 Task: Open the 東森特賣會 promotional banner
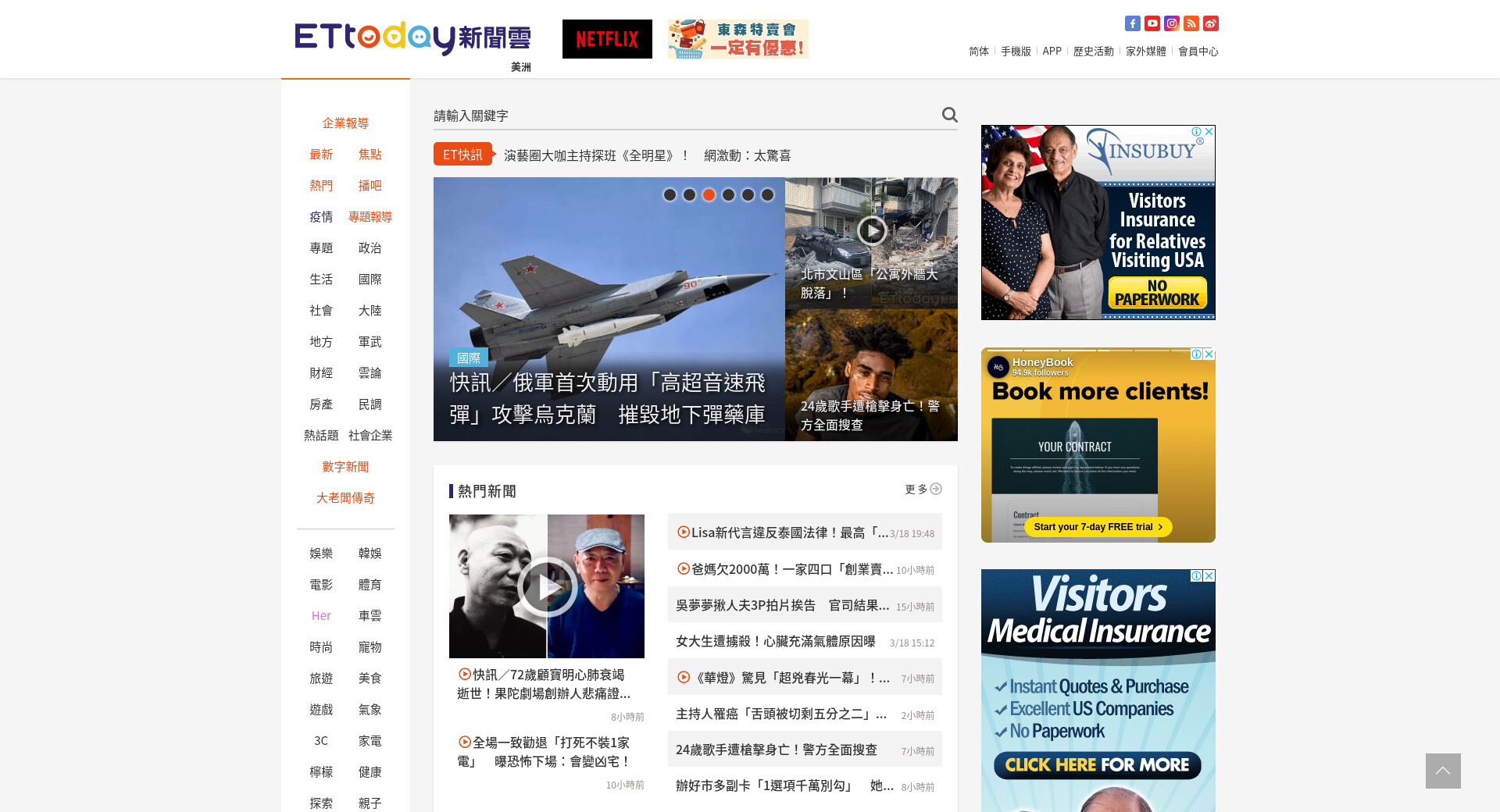738,39
